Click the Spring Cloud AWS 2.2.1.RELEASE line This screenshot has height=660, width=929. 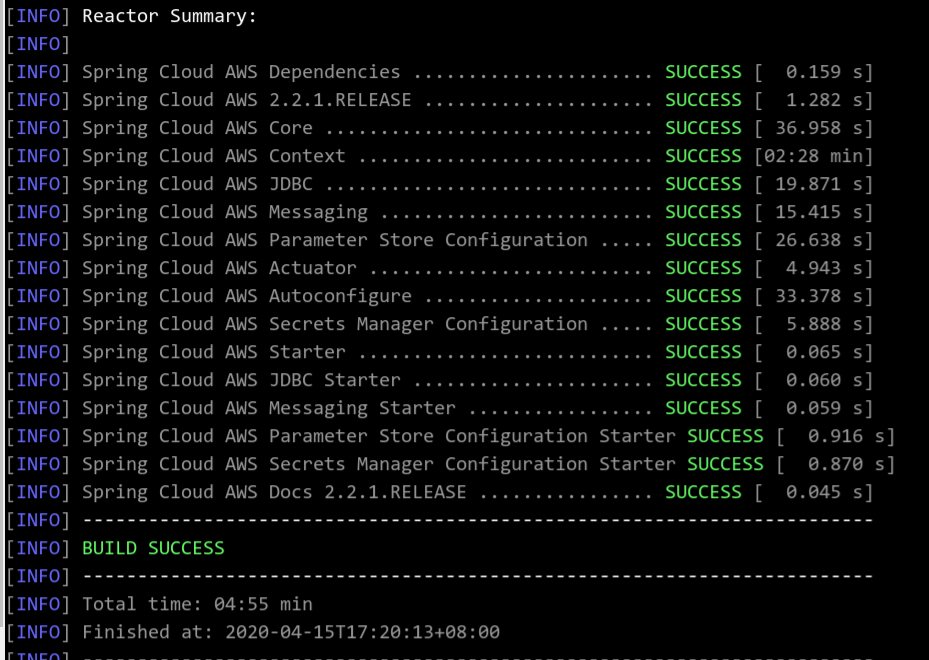(440, 100)
